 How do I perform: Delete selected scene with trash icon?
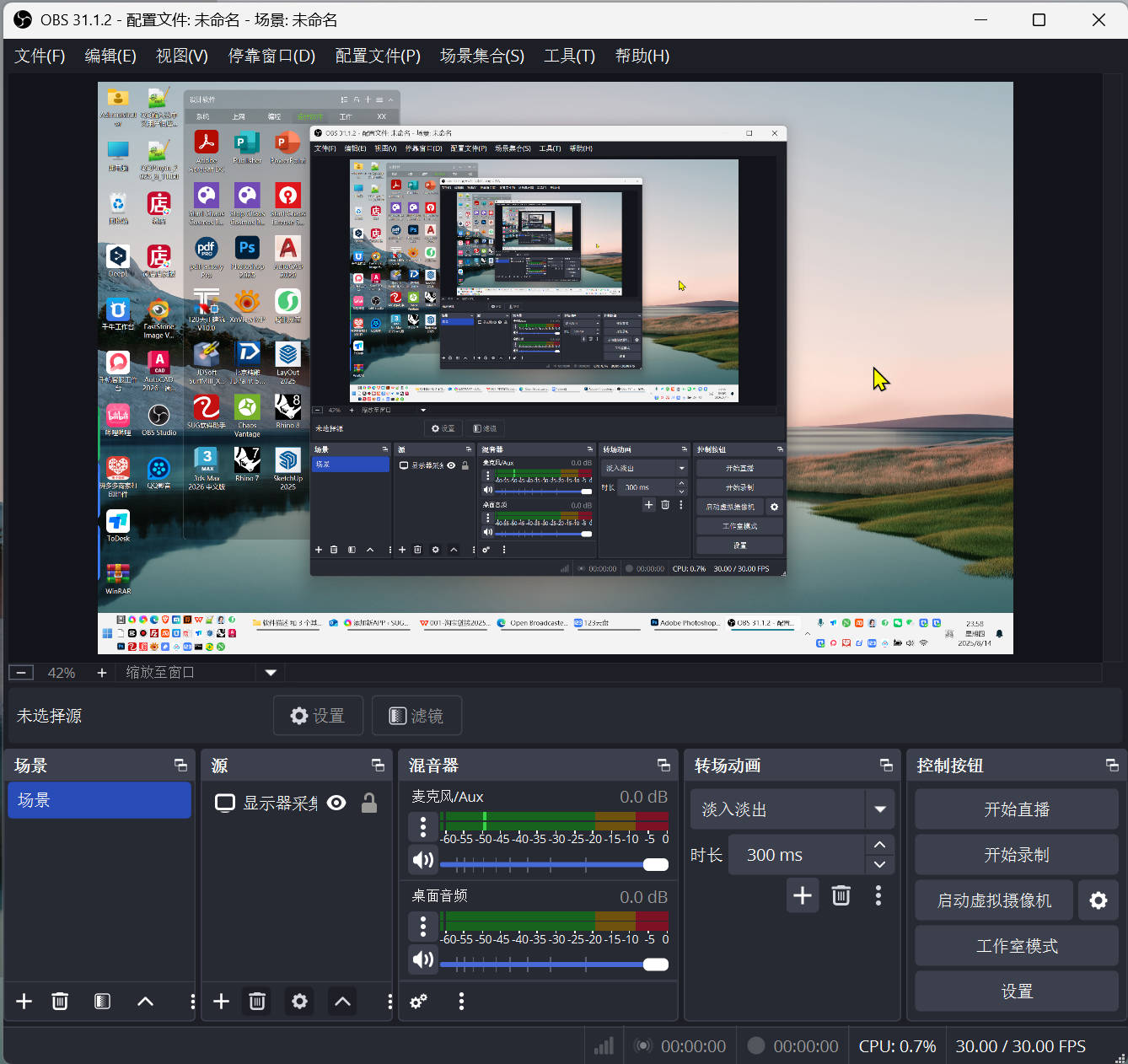point(60,1001)
